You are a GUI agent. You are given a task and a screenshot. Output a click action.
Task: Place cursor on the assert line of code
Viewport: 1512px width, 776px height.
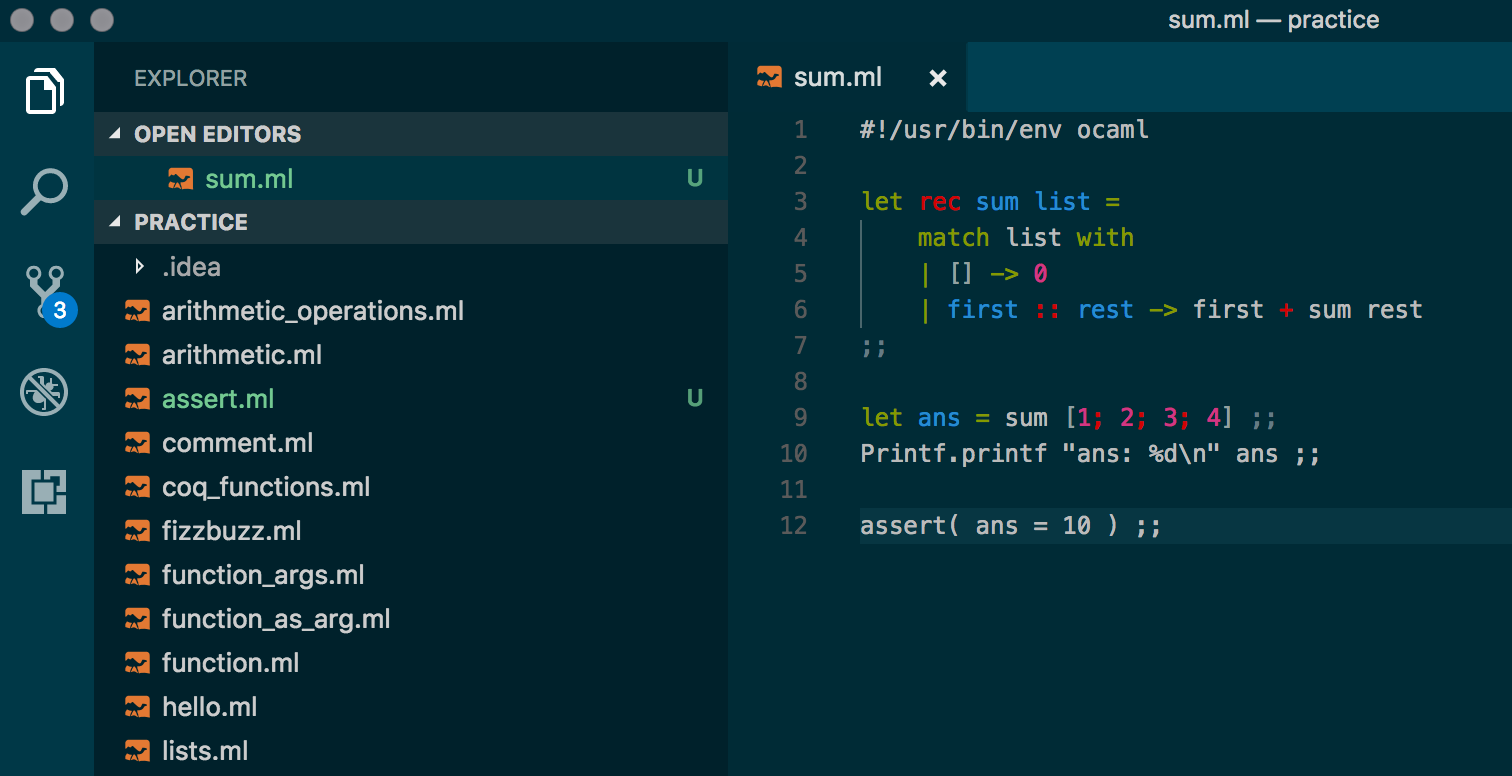point(1010,526)
